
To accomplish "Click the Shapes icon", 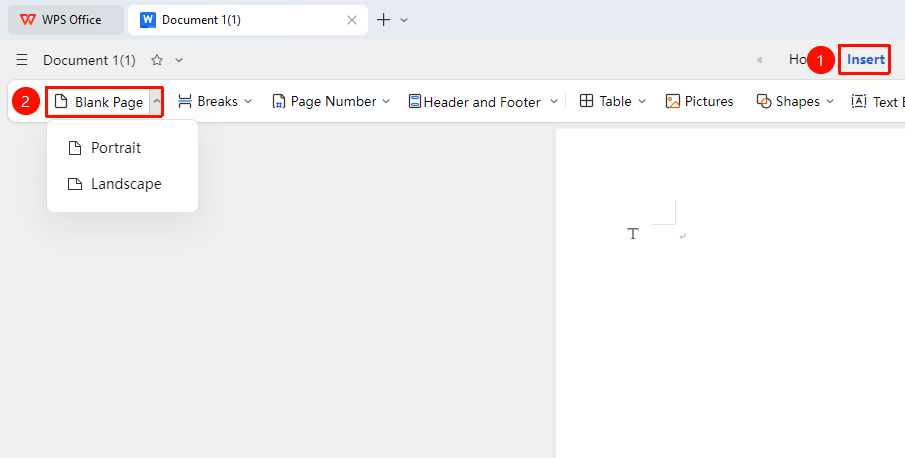I will 764,102.
